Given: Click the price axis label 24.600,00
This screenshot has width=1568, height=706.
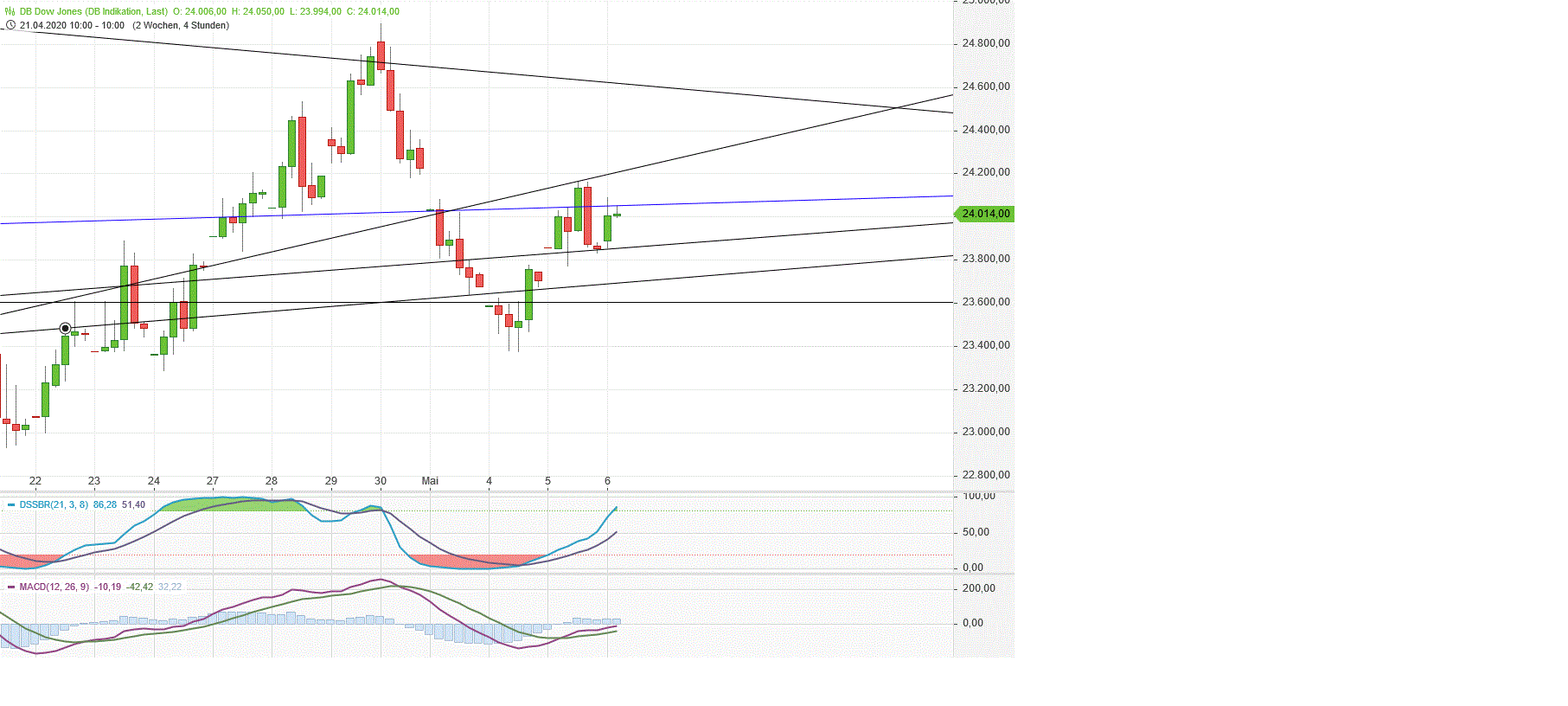Looking at the screenshot, I should 986,87.
